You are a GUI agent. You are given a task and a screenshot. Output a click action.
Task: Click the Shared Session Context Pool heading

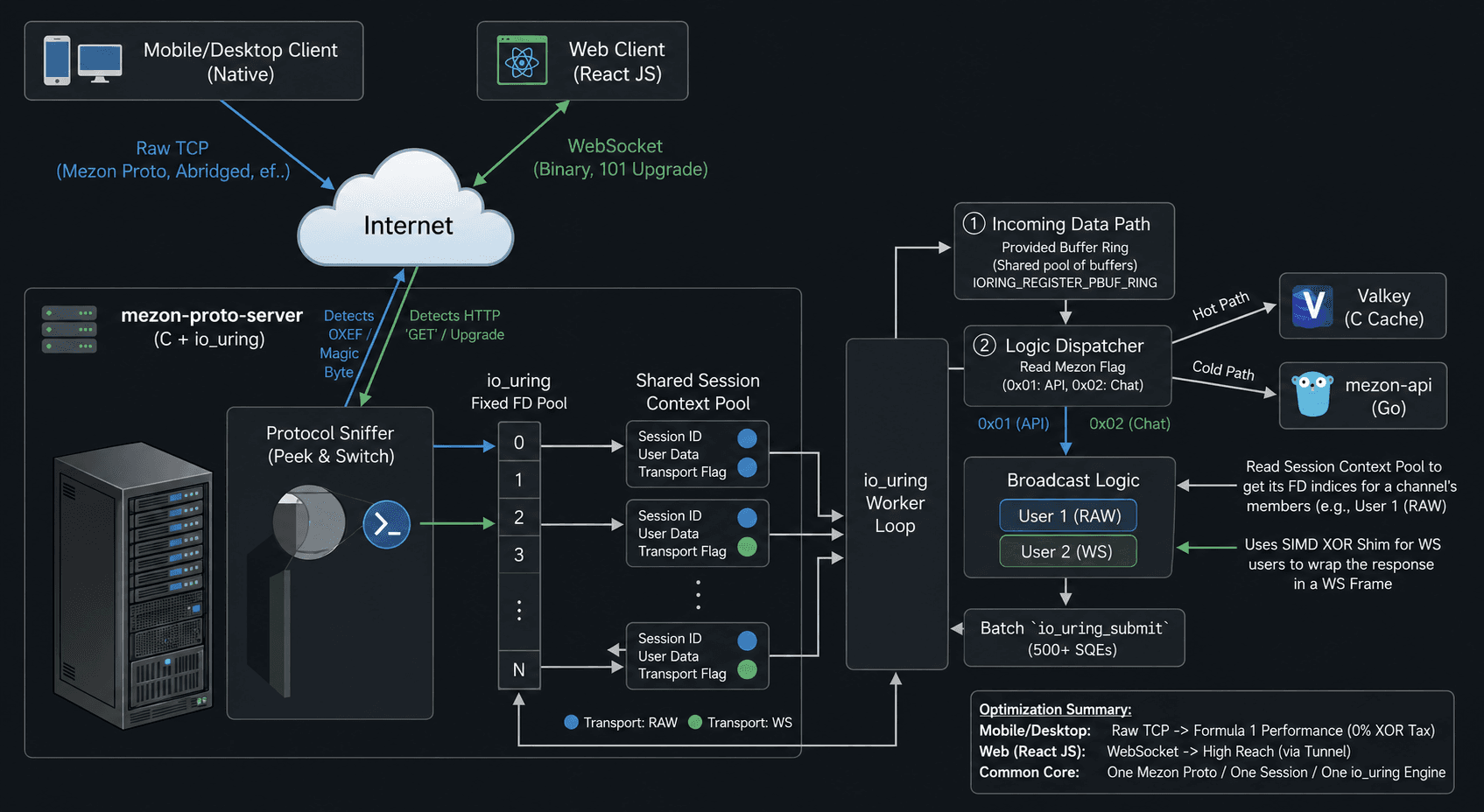(x=698, y=392)
